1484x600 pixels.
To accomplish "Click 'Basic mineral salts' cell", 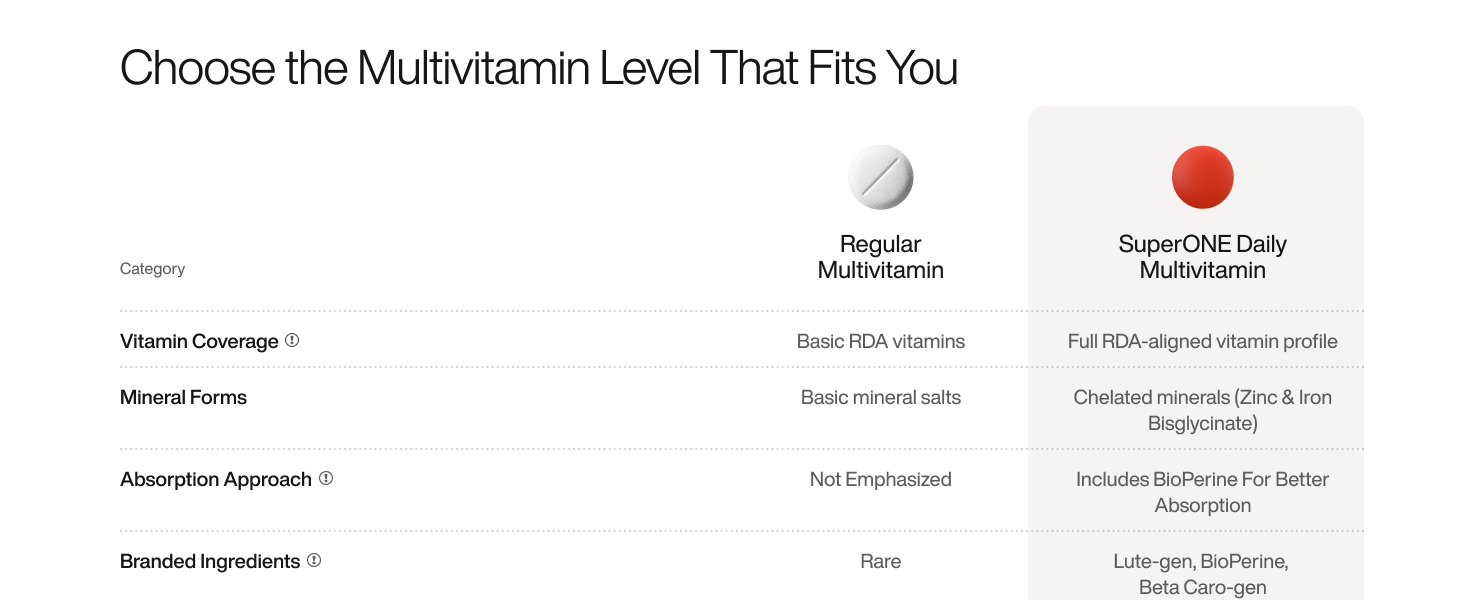I will pyautogui.click(x=881, y=397).
